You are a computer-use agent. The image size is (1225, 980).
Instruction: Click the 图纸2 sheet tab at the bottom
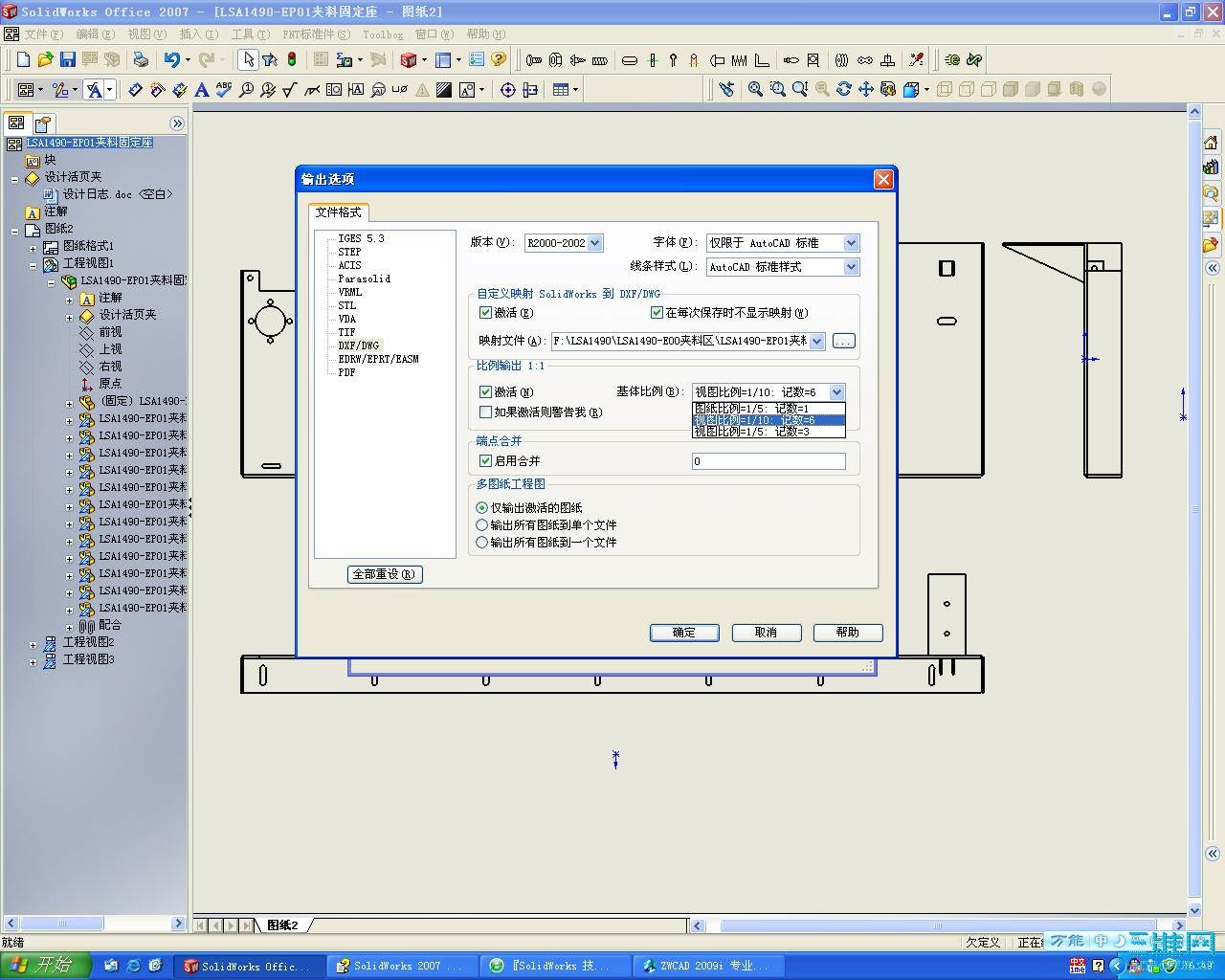(283, 925)
